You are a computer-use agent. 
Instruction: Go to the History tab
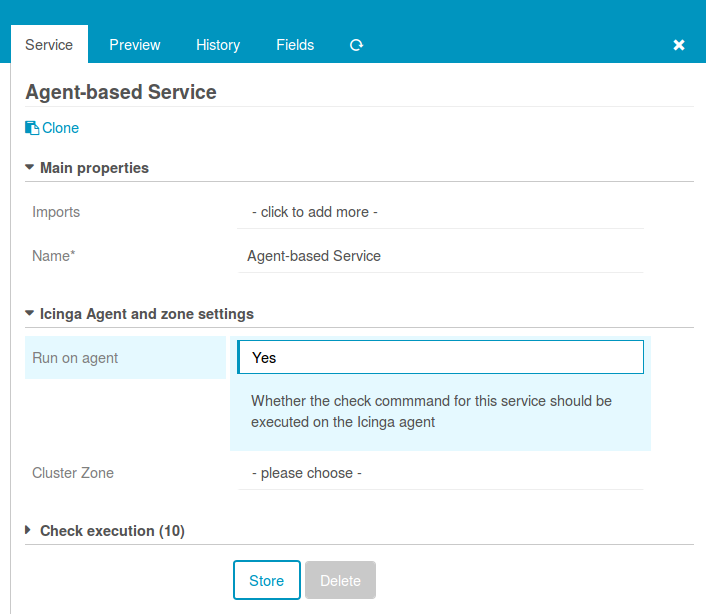point(218,45)
